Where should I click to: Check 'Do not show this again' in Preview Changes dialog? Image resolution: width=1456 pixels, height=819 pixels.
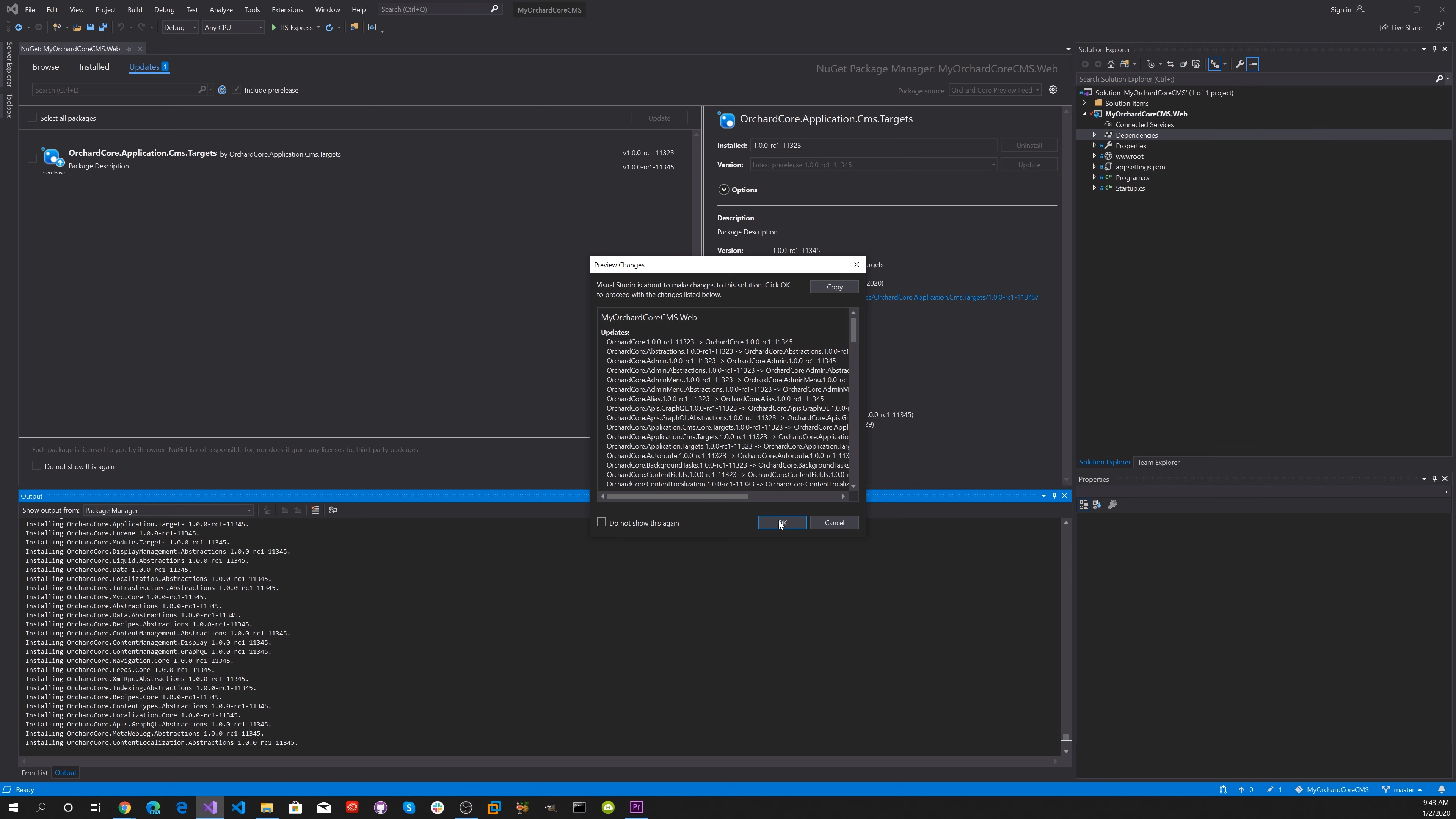tap(601, 522)
